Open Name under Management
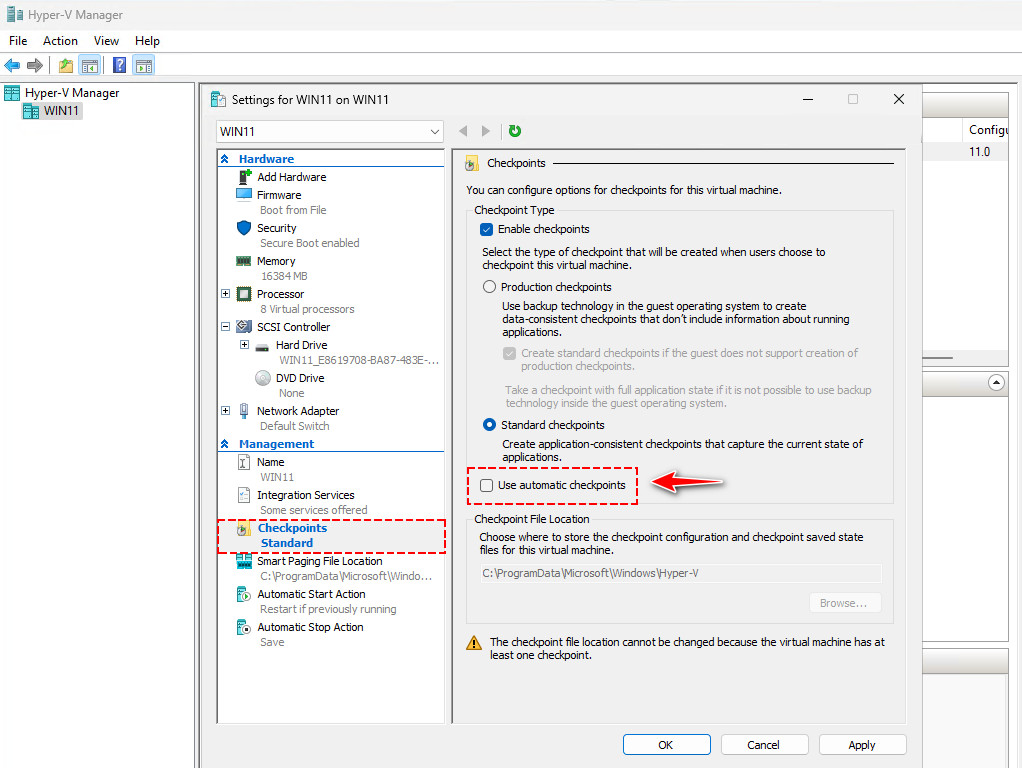The height and width of the screenshot is (768, 1022). (x=270, y=462)
